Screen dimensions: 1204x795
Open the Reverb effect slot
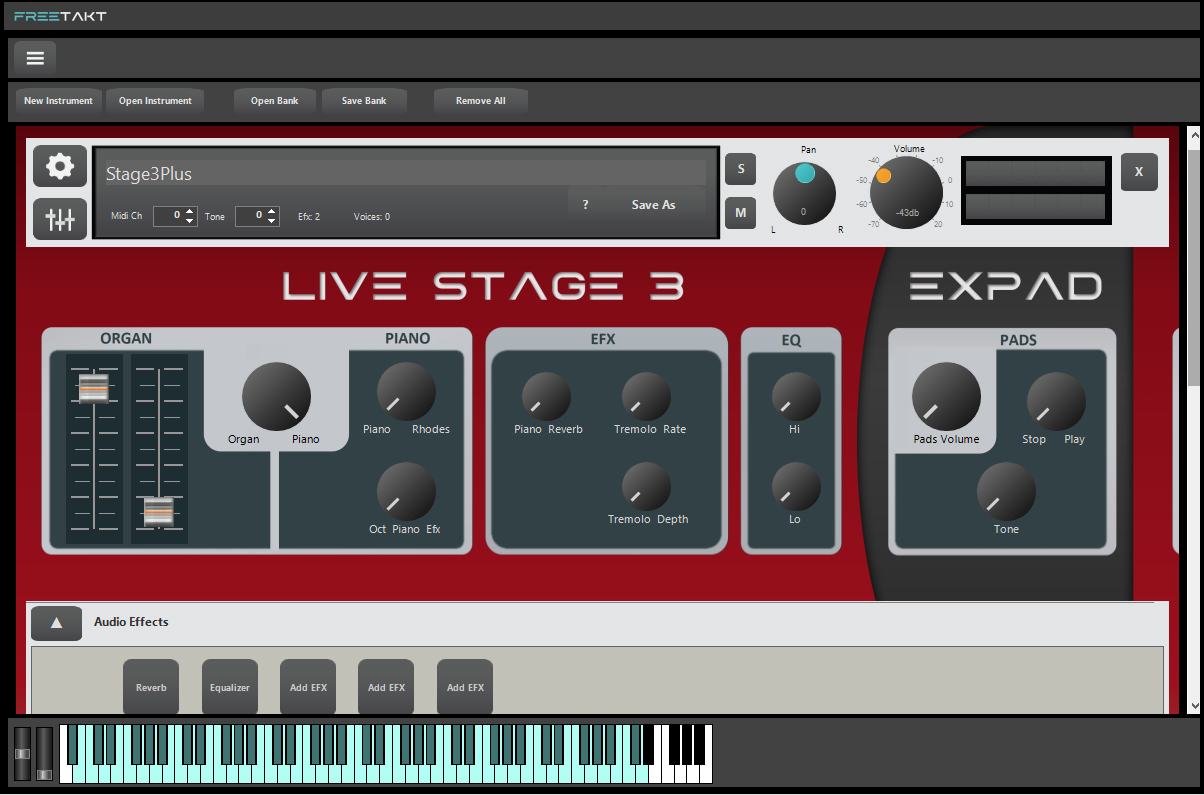click(x=151, y=687)
